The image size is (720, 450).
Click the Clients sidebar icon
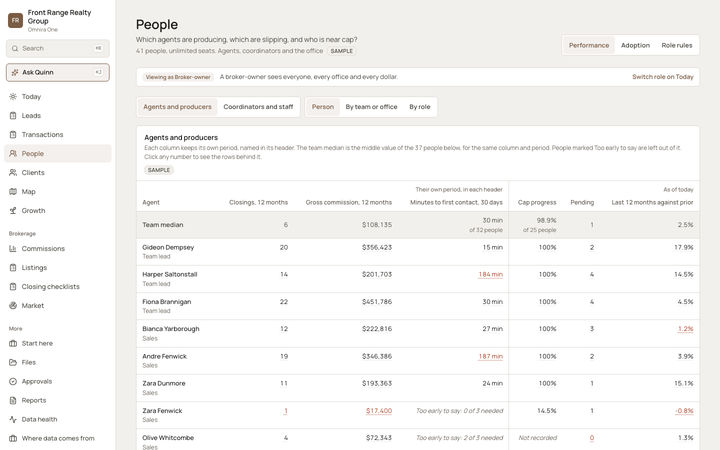pos(13,173)
